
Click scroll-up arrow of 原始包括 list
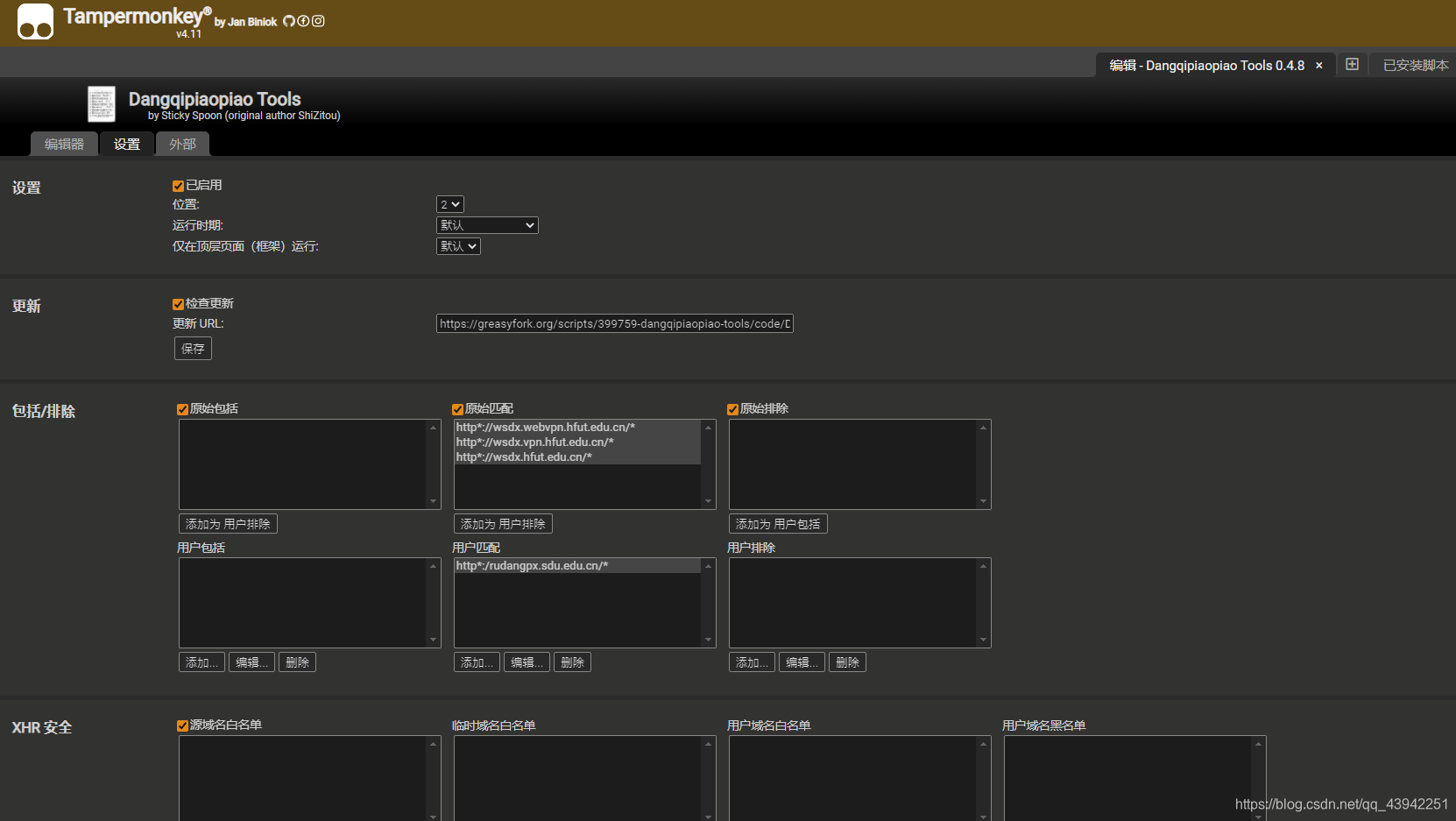coord(433,428)
